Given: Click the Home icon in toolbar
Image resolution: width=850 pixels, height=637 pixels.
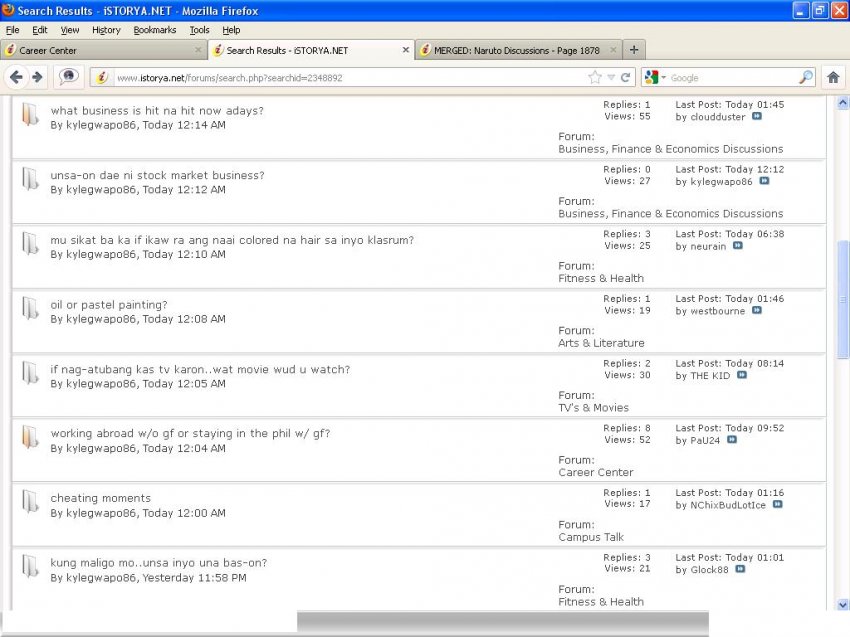Looking at the screenshot, I should [x=833, y=77].
